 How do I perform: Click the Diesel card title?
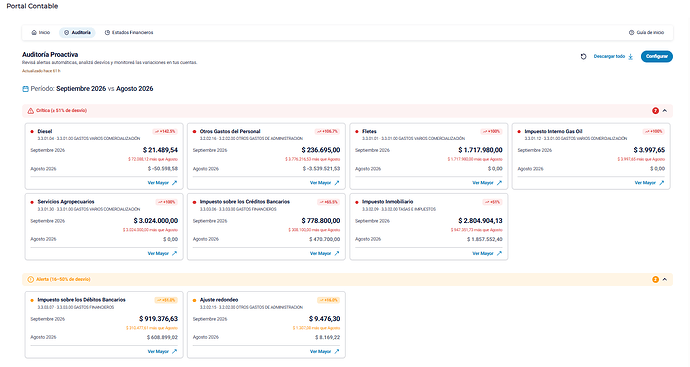[45, 132]
